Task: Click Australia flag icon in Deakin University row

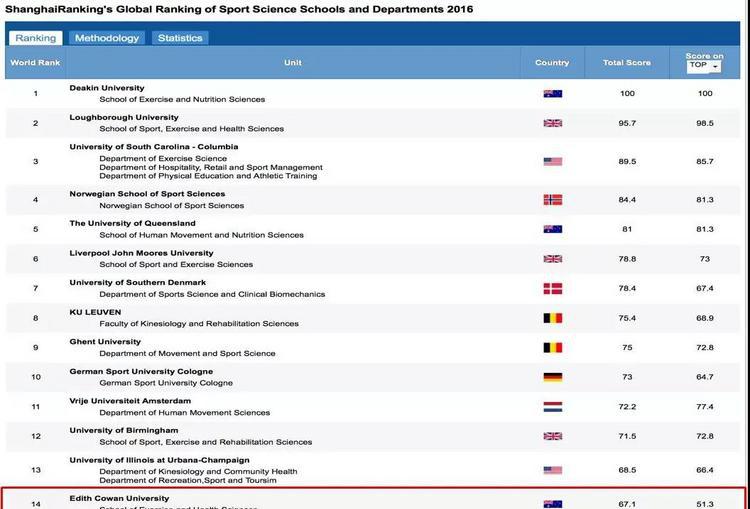Action: [x=552, y=94]
